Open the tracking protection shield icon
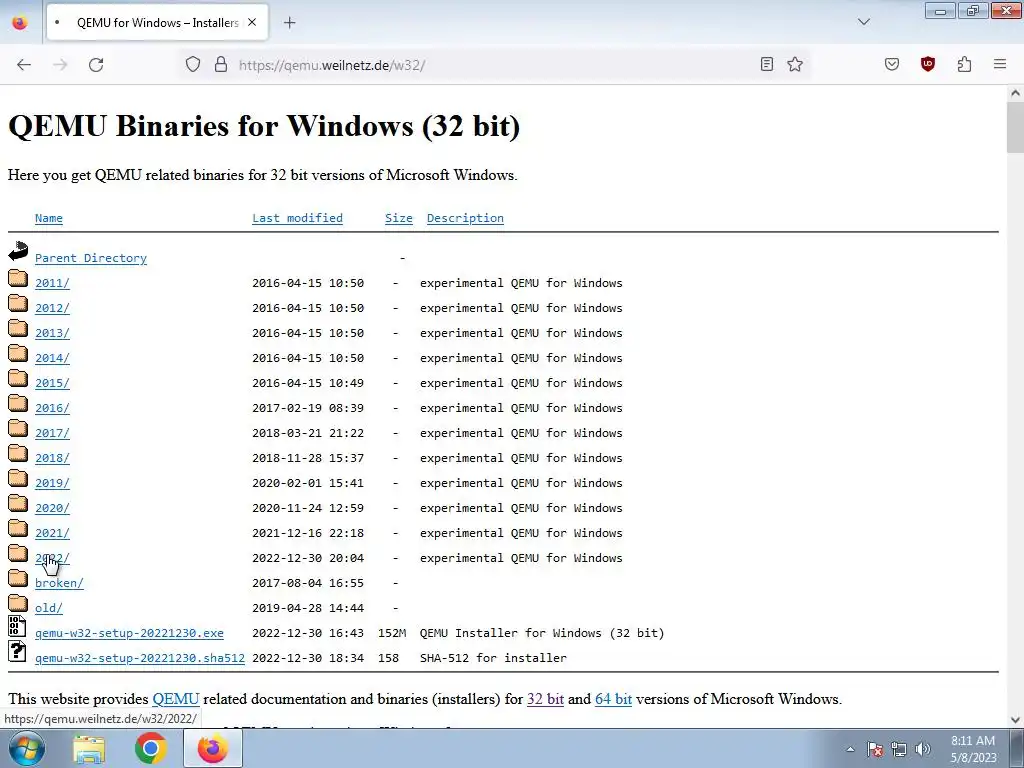 (193, 65)
